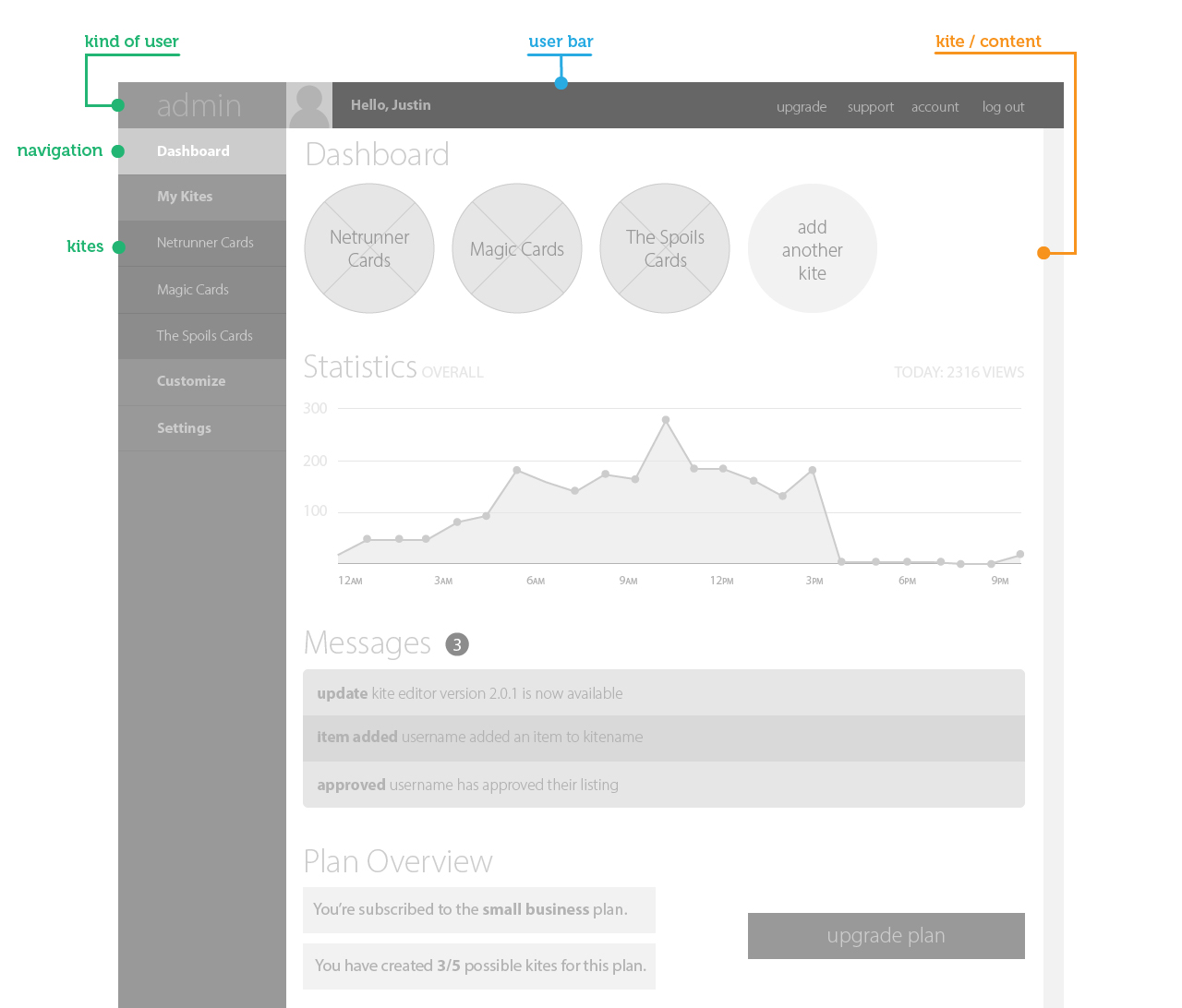1182x1008 pixels.
Task: Open the Magic Cards kite circle
Action: tap(517, 248)
